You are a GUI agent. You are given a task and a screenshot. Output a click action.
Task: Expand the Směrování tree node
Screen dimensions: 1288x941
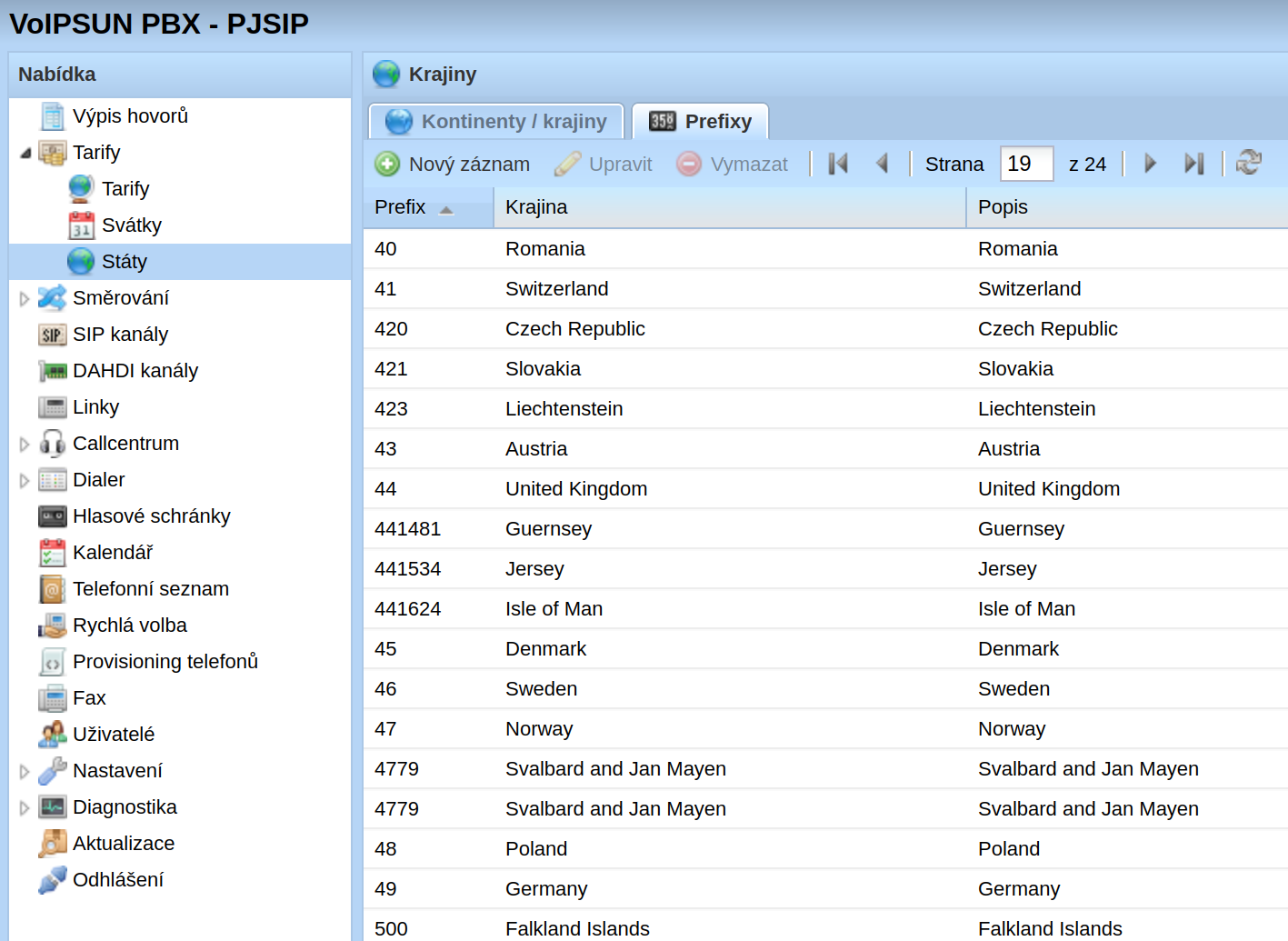(25, 298)
